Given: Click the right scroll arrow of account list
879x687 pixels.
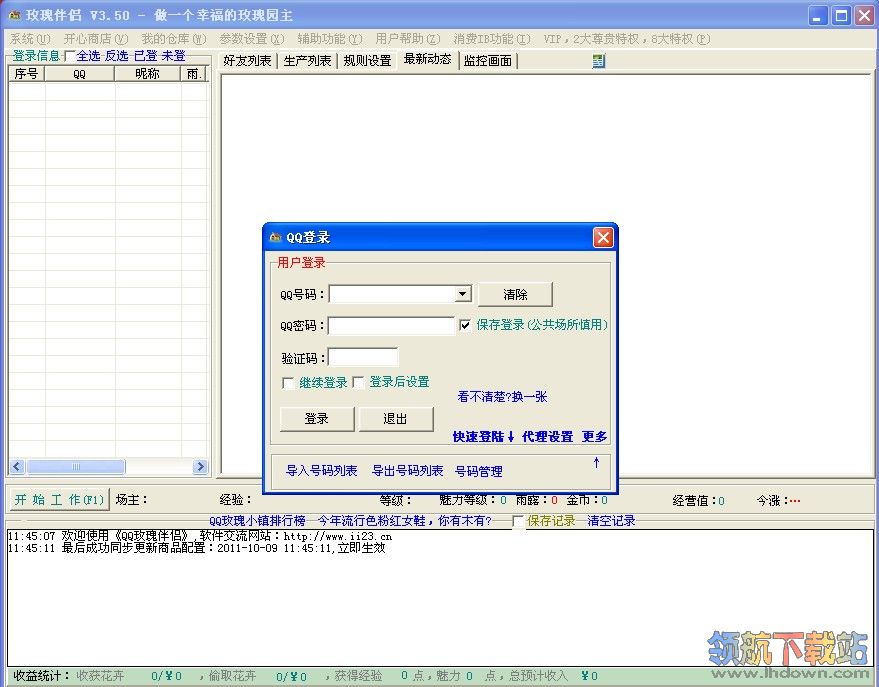Looking at the screenshot, I should 200,466.
